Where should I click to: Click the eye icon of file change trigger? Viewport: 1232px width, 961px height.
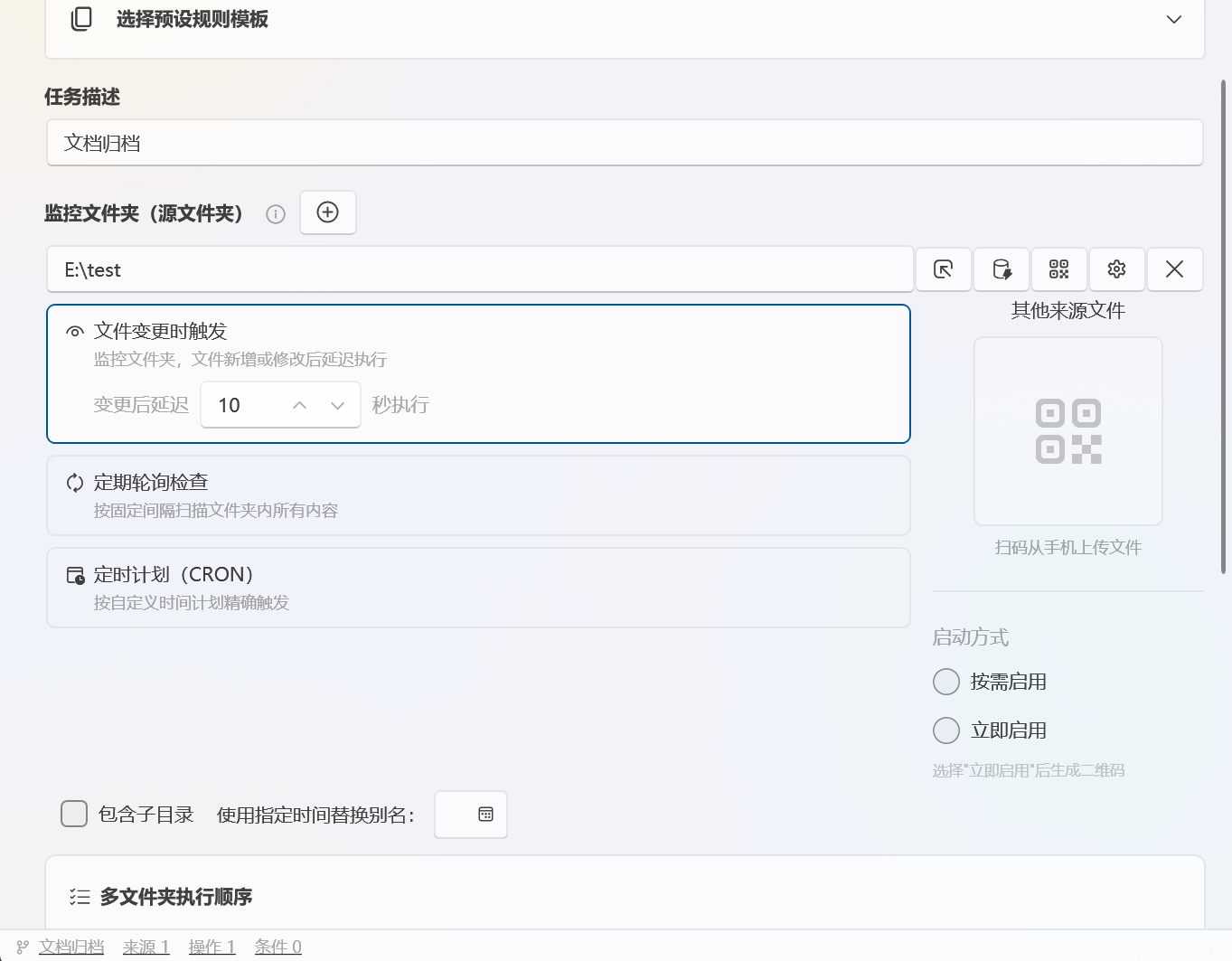point(75,332)
